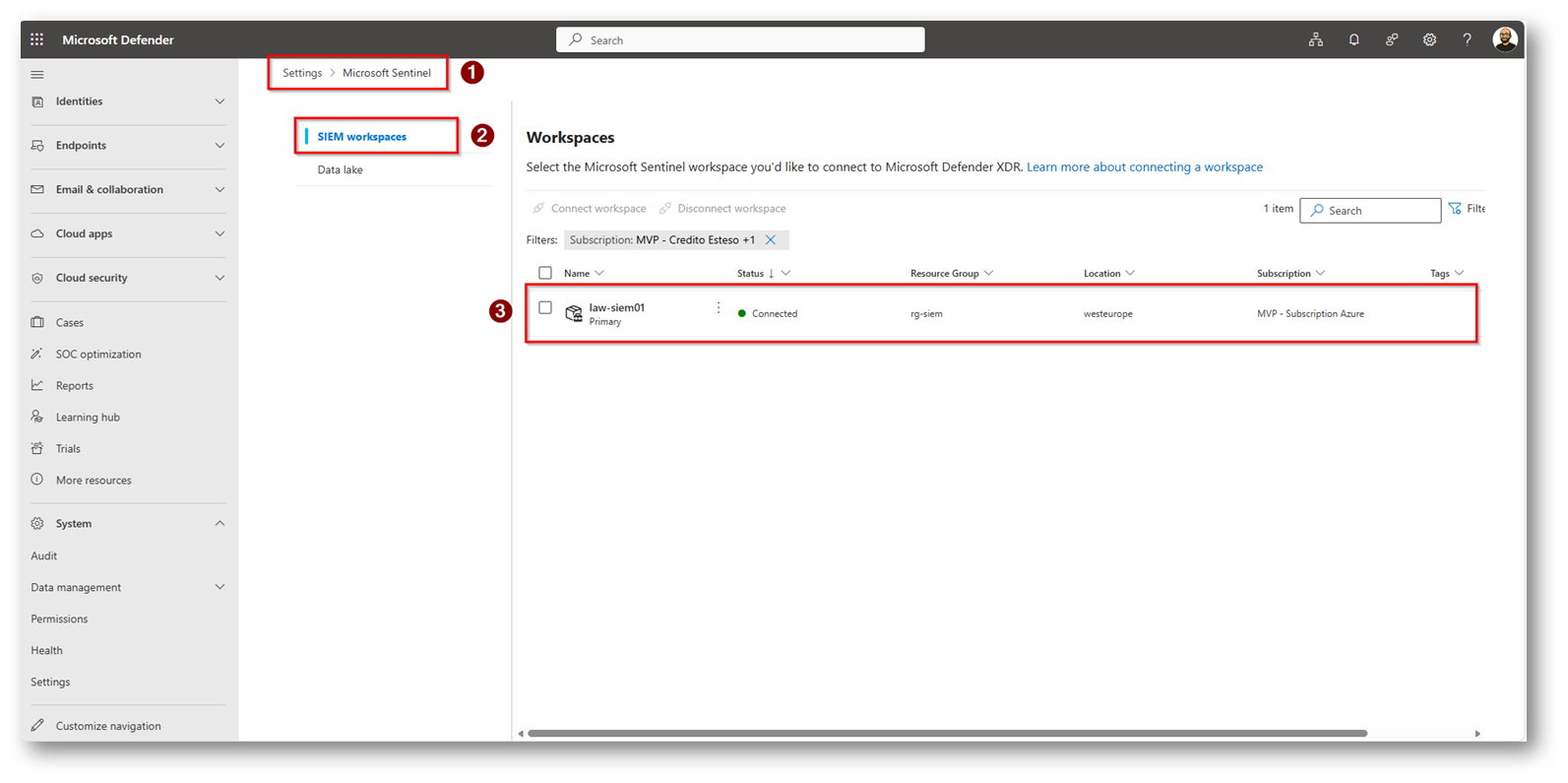Focus the workspaces Search field
Screen dimensions: 1568x783
[x=1370, y=210]
